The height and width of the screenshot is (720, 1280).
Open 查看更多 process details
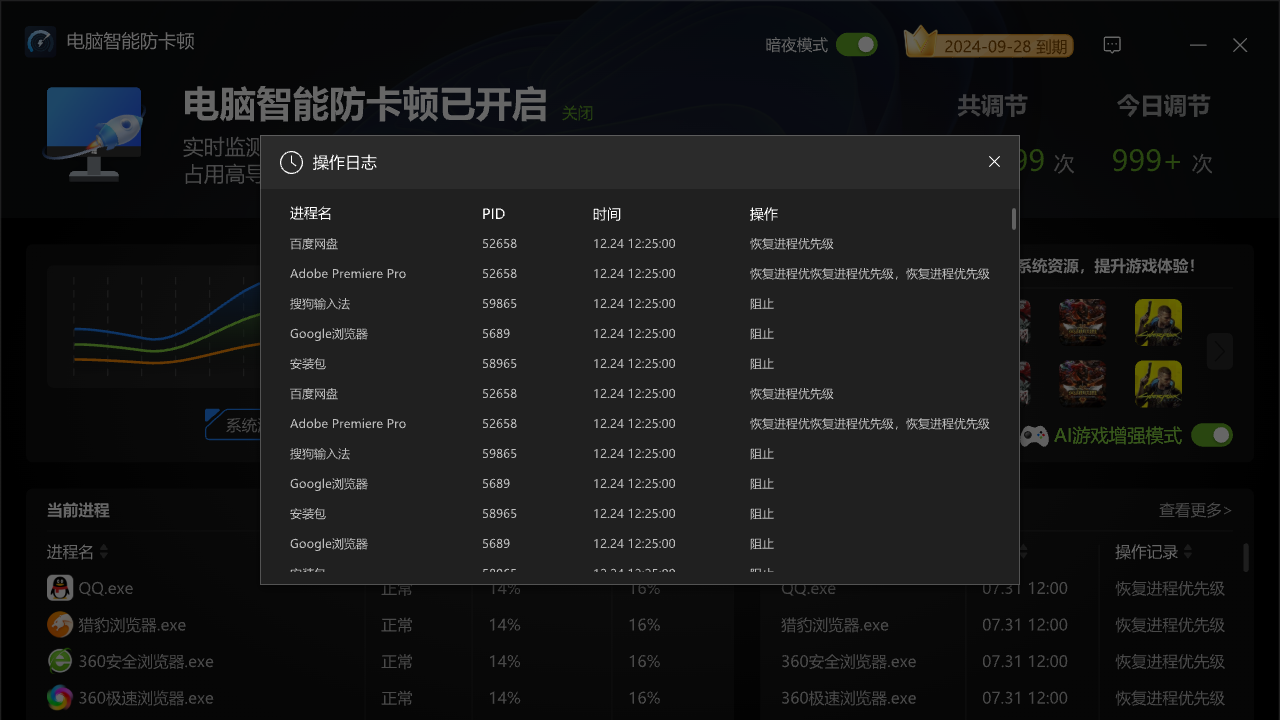[x=1195, y=510]
